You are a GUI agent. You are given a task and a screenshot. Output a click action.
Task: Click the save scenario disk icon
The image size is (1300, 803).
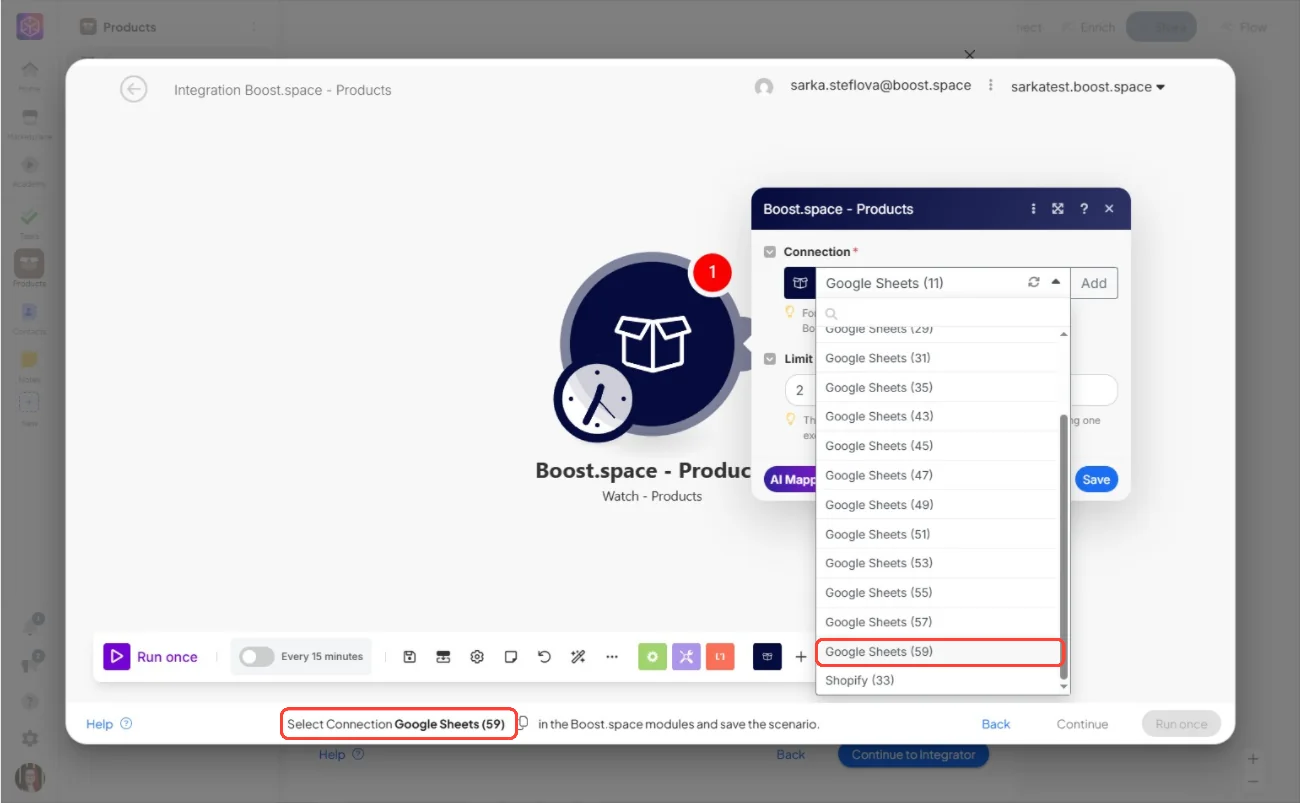click(409, 657)
